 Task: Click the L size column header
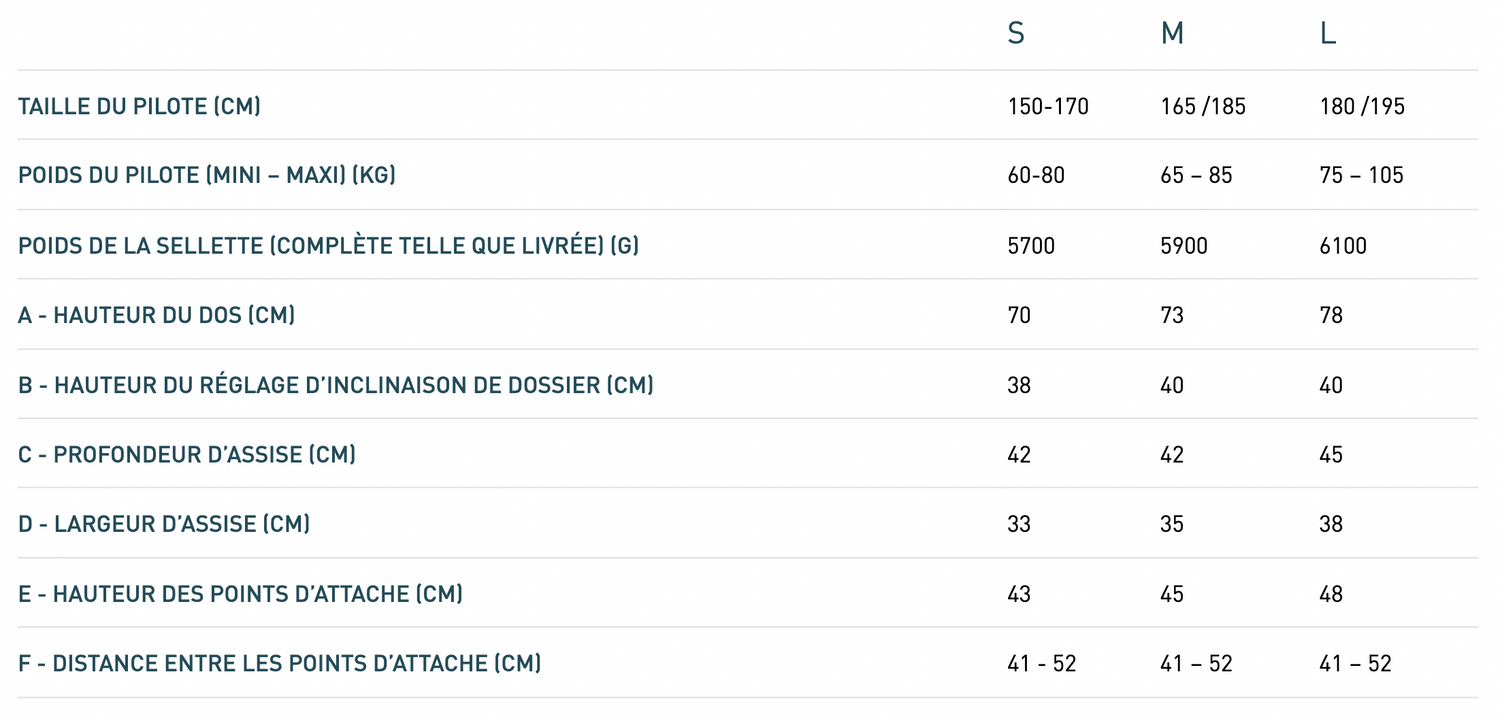(1328, 34)
